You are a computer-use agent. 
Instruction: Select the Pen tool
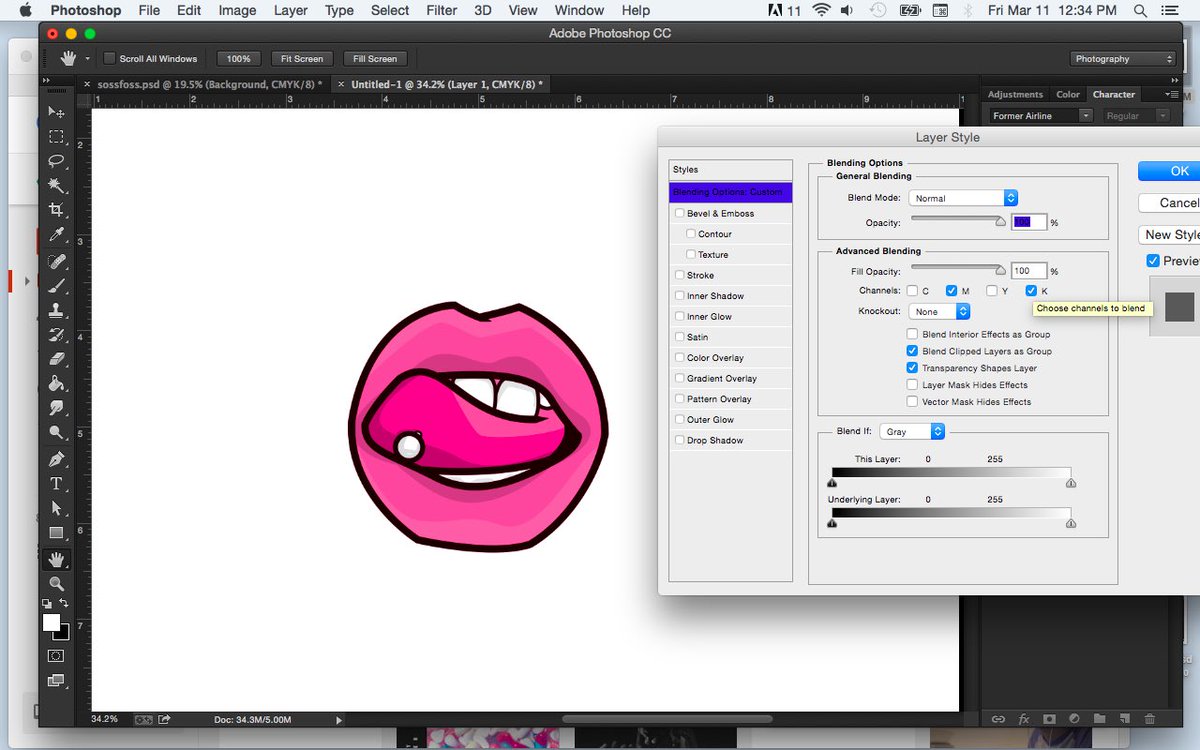(56, 460)
